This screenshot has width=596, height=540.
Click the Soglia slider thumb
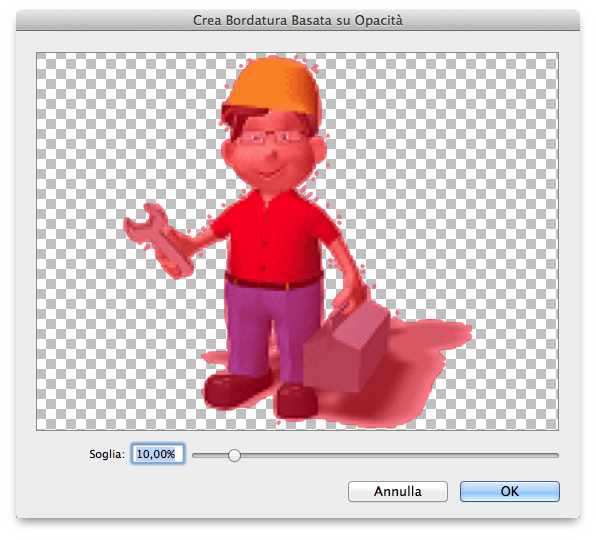tap(235, 455)
